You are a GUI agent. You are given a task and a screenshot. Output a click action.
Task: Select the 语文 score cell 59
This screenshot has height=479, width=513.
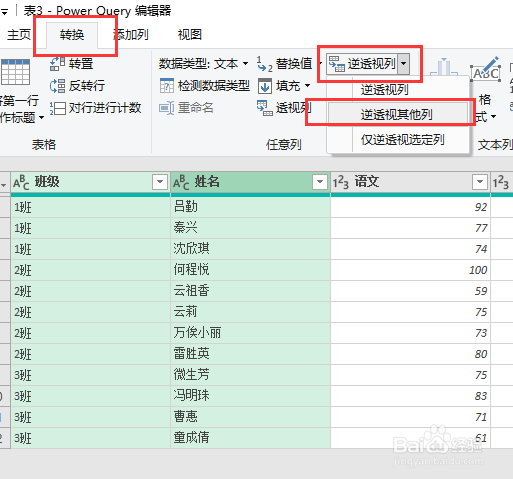point(410,291)
